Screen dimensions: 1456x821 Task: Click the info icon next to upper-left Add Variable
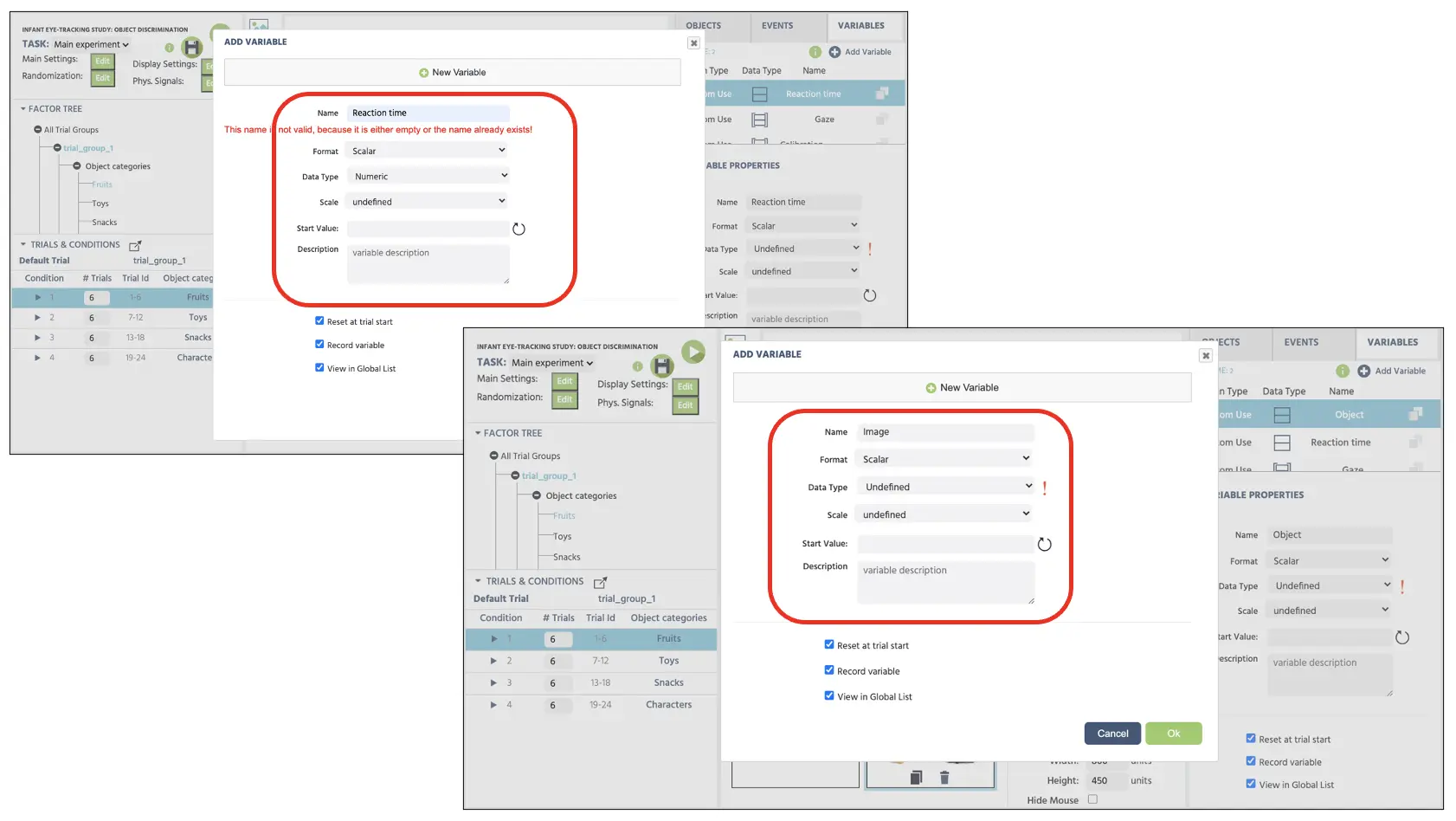tap(815, 52)
